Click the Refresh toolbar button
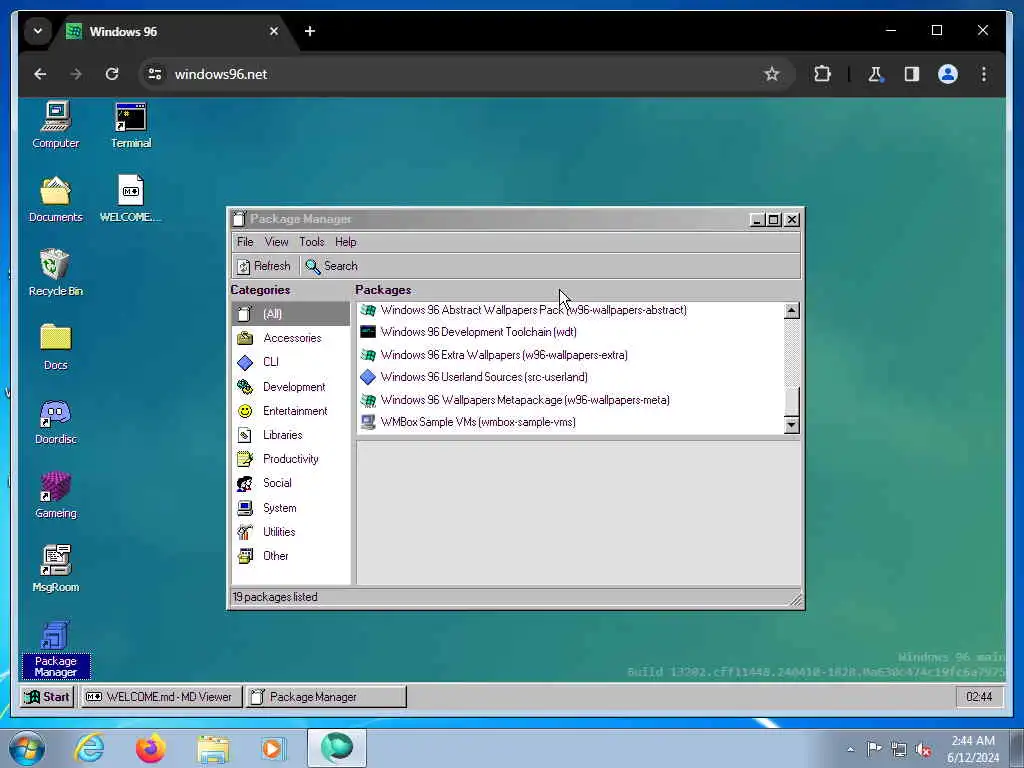 (264, 266)
